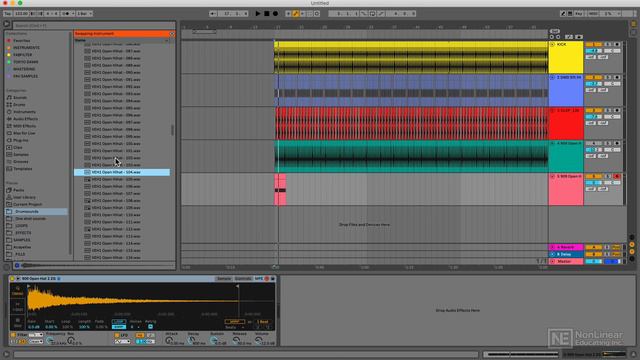Screen dimensions: 640x360
Task: Click the browser search field
Action: tap(94, 25)
